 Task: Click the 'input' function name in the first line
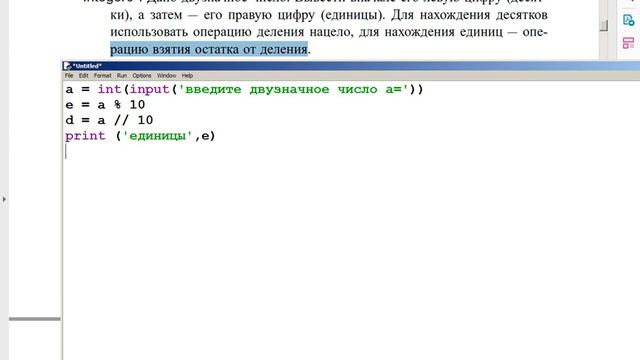point(149,90)
